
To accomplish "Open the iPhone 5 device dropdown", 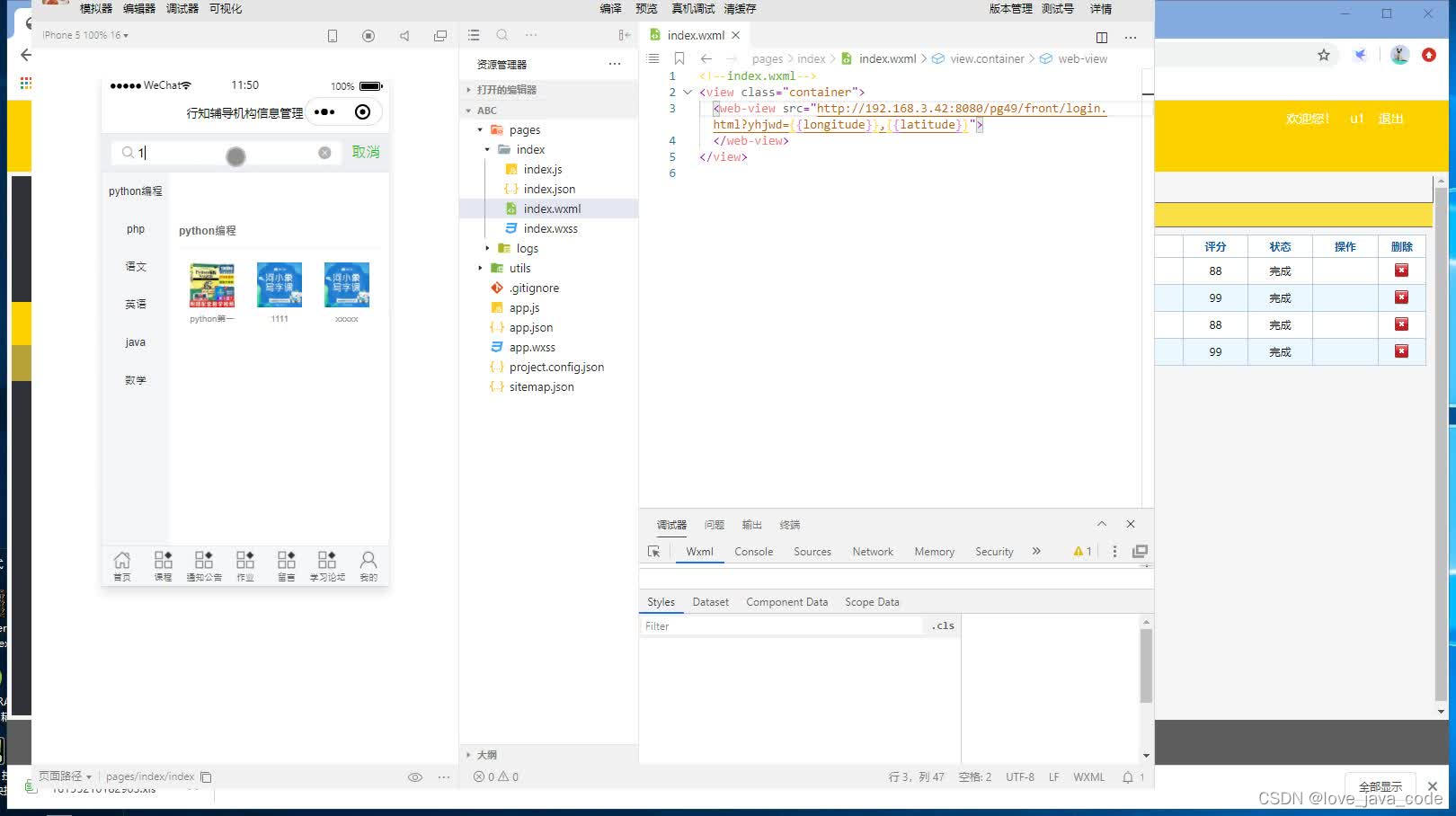I will pyautogui.click(x=85, y=35).
